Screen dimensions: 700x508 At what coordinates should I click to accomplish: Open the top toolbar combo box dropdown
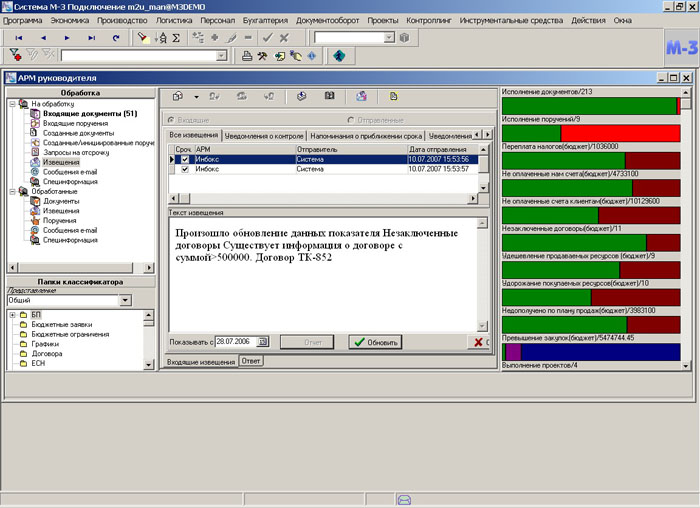click(389, 37)
